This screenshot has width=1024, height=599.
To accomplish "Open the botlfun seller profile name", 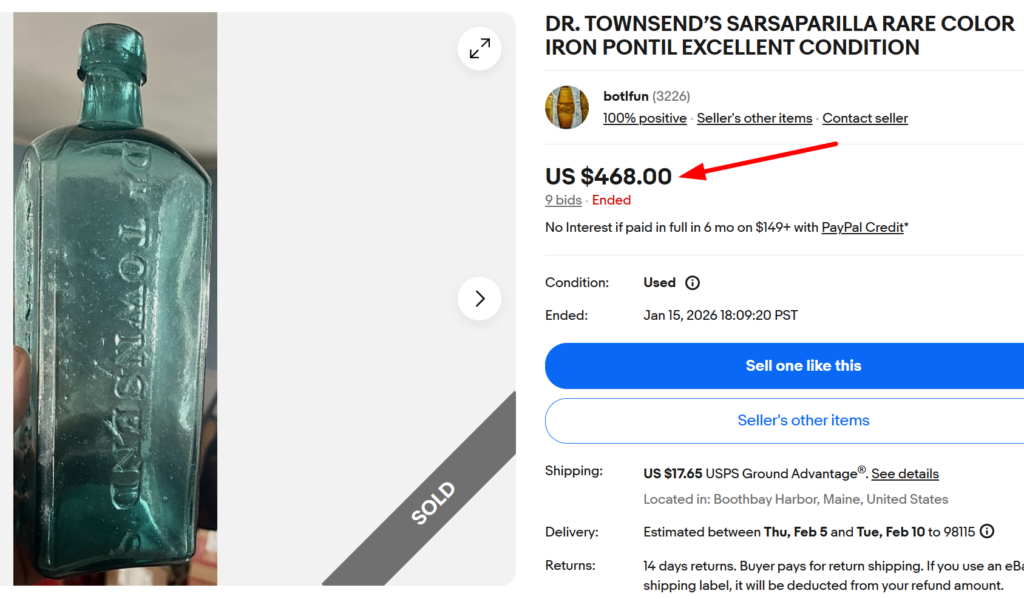I will 625,96.
